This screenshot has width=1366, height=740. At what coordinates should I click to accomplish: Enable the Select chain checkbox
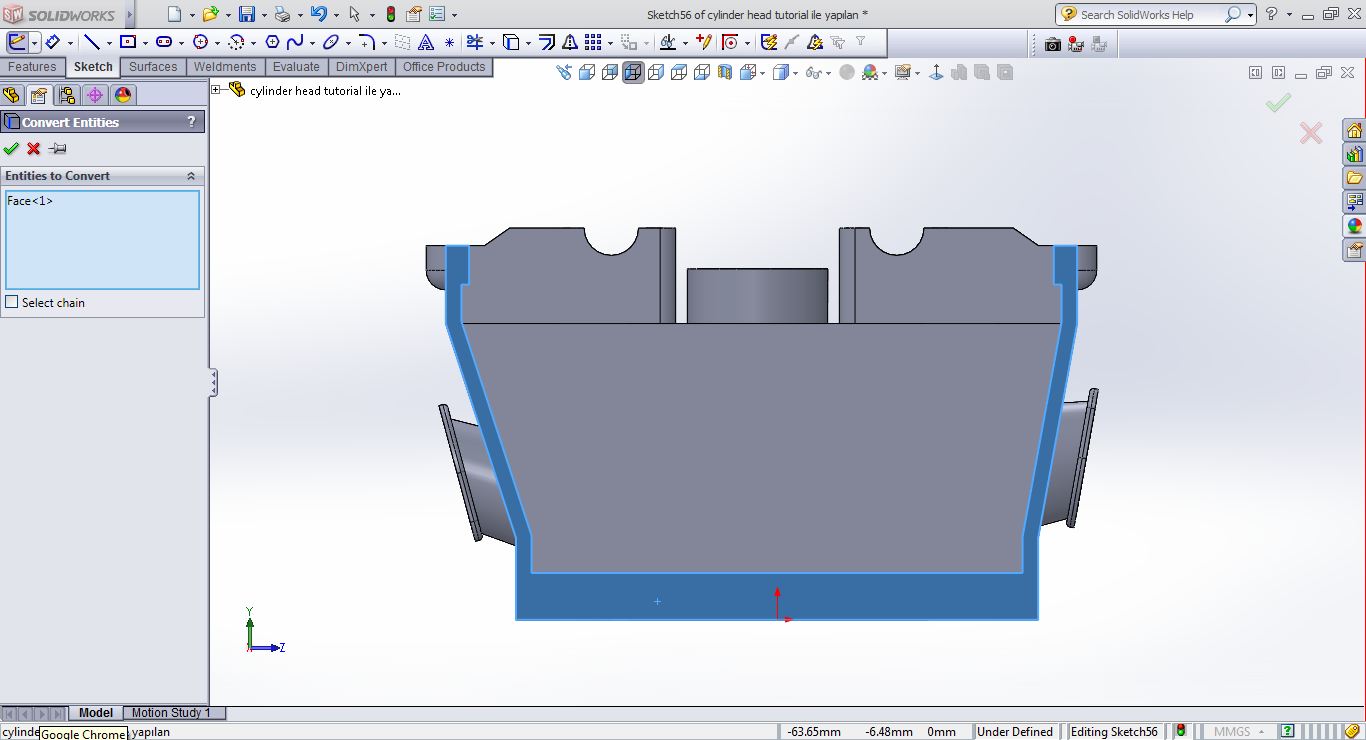coord(12,302)
